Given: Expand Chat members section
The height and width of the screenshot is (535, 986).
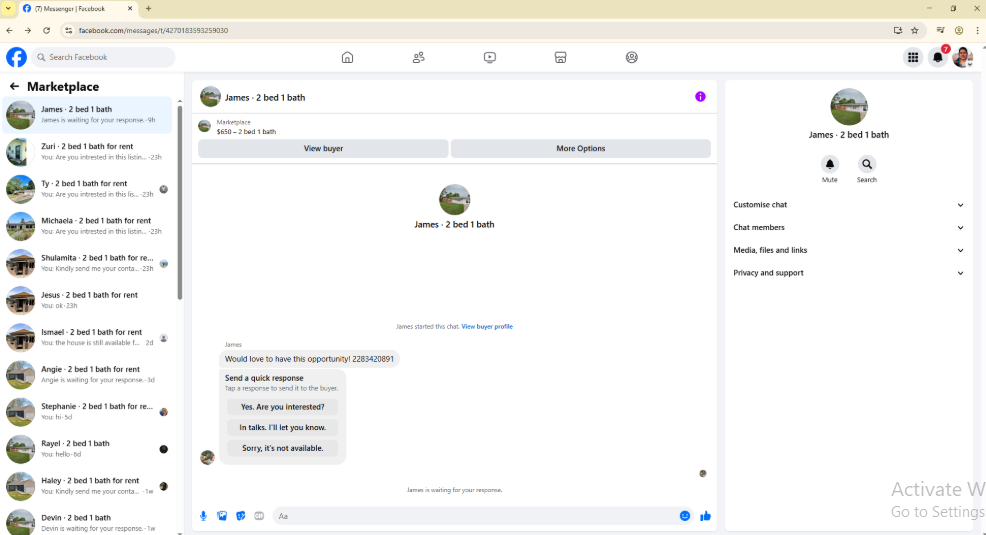Looking at the screenshot, I should (x=848, y=228).
